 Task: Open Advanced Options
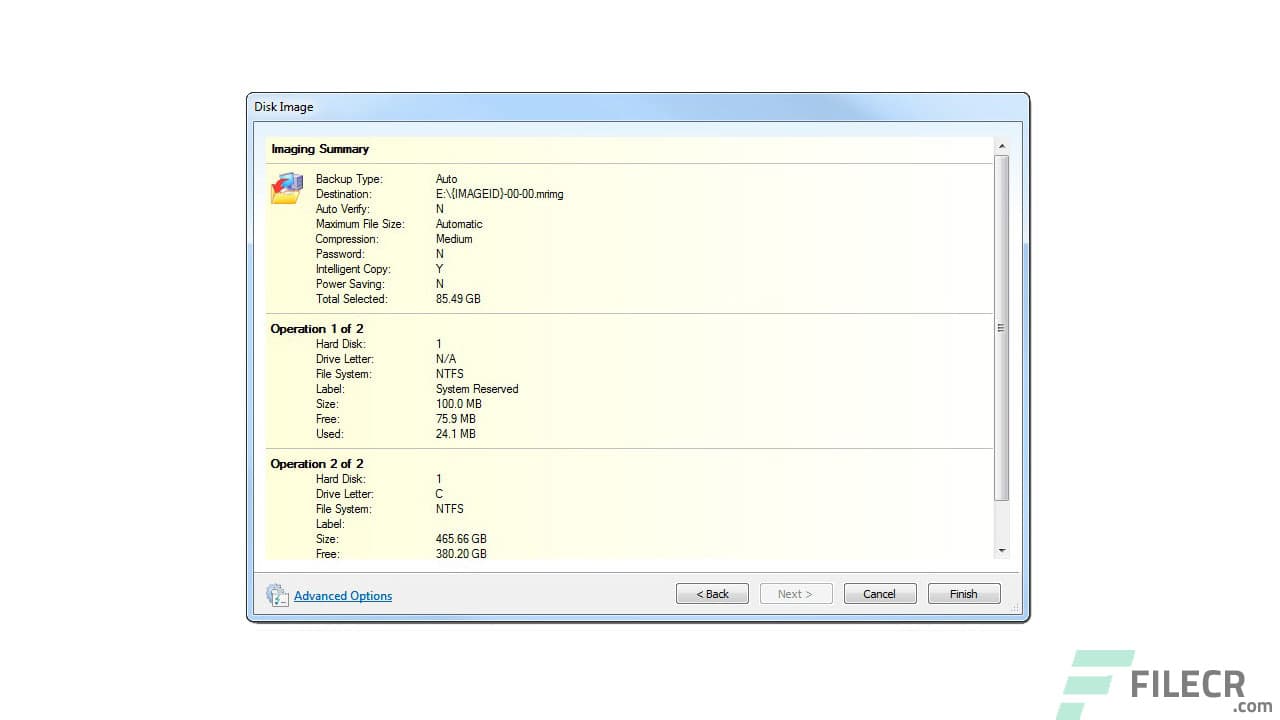[342, 595]
